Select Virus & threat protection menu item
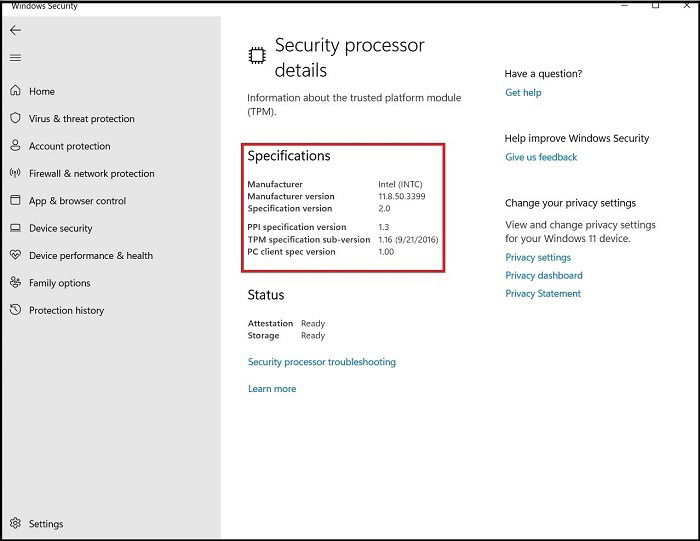Viewport: 700px width, 541px height. [82, 119]
